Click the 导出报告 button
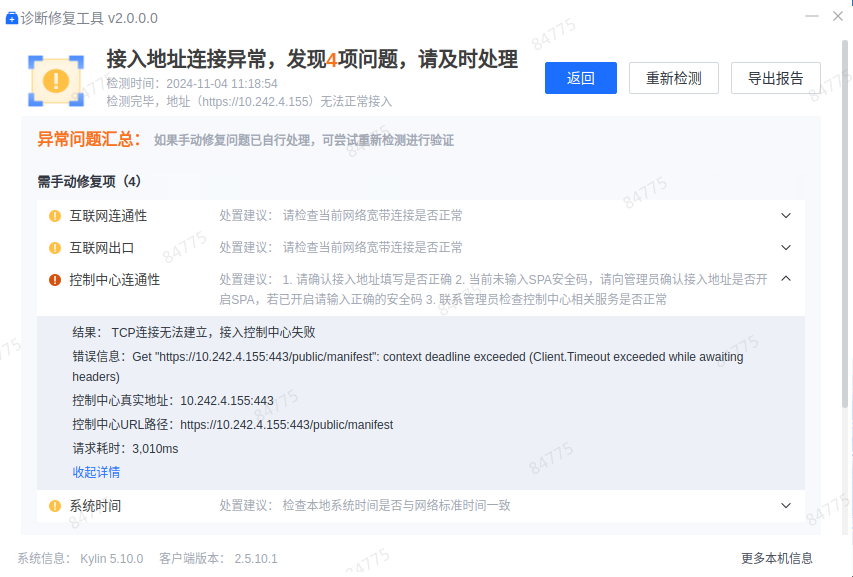 [775, 78]
